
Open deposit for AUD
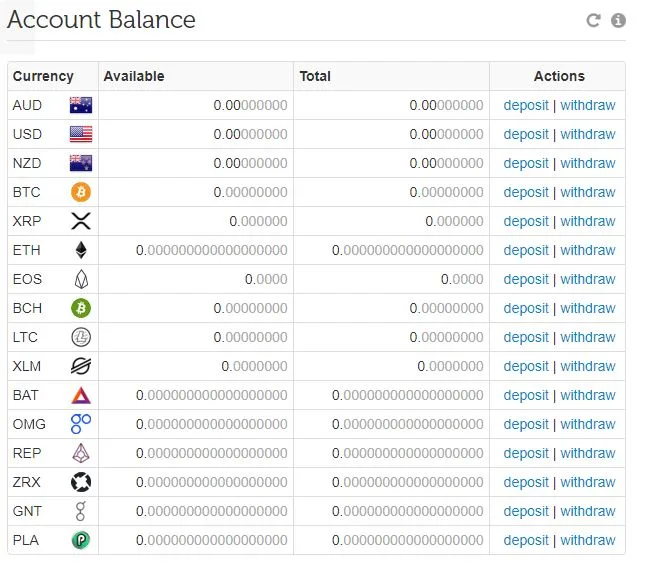526,105
